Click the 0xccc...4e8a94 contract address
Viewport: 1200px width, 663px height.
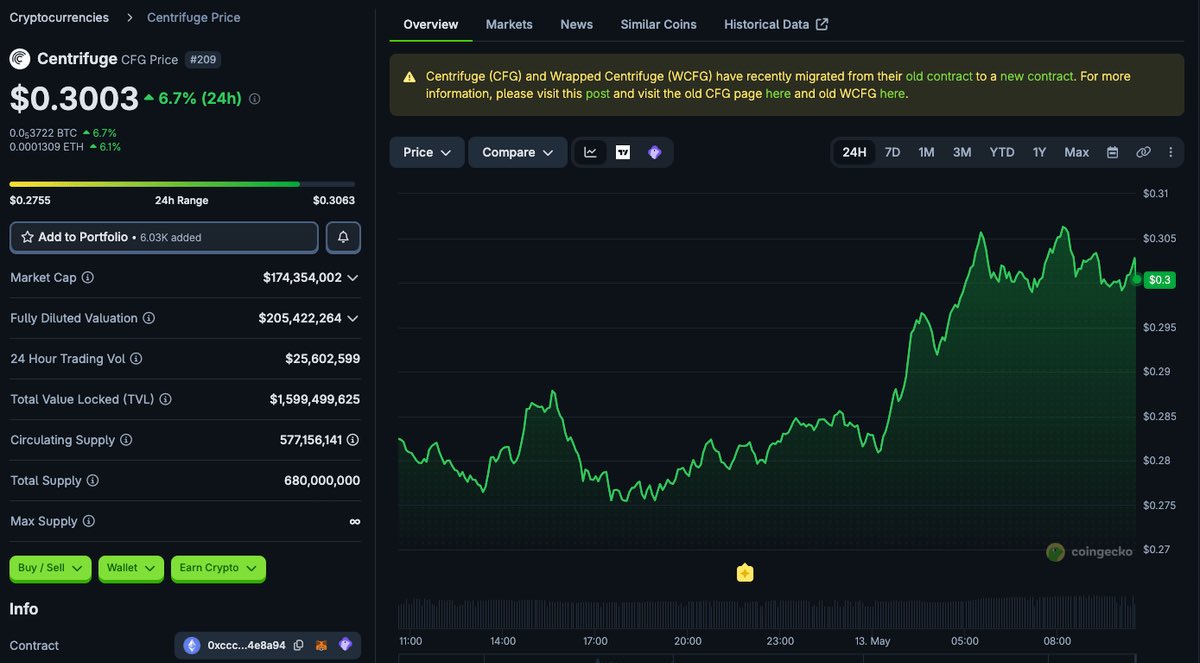click(x=246, y=645)
